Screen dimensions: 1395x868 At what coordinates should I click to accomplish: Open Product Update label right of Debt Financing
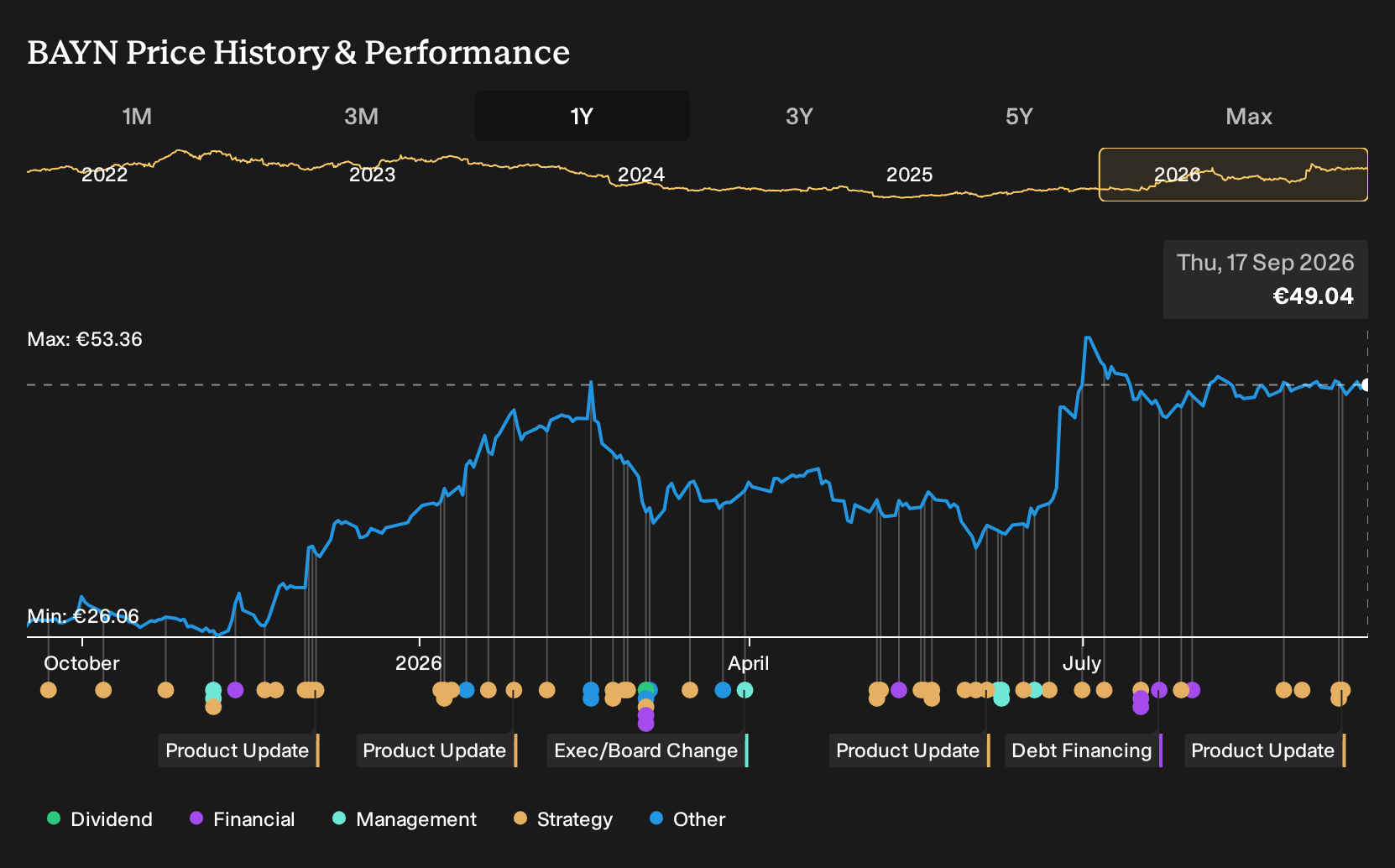pos(1265,750)
